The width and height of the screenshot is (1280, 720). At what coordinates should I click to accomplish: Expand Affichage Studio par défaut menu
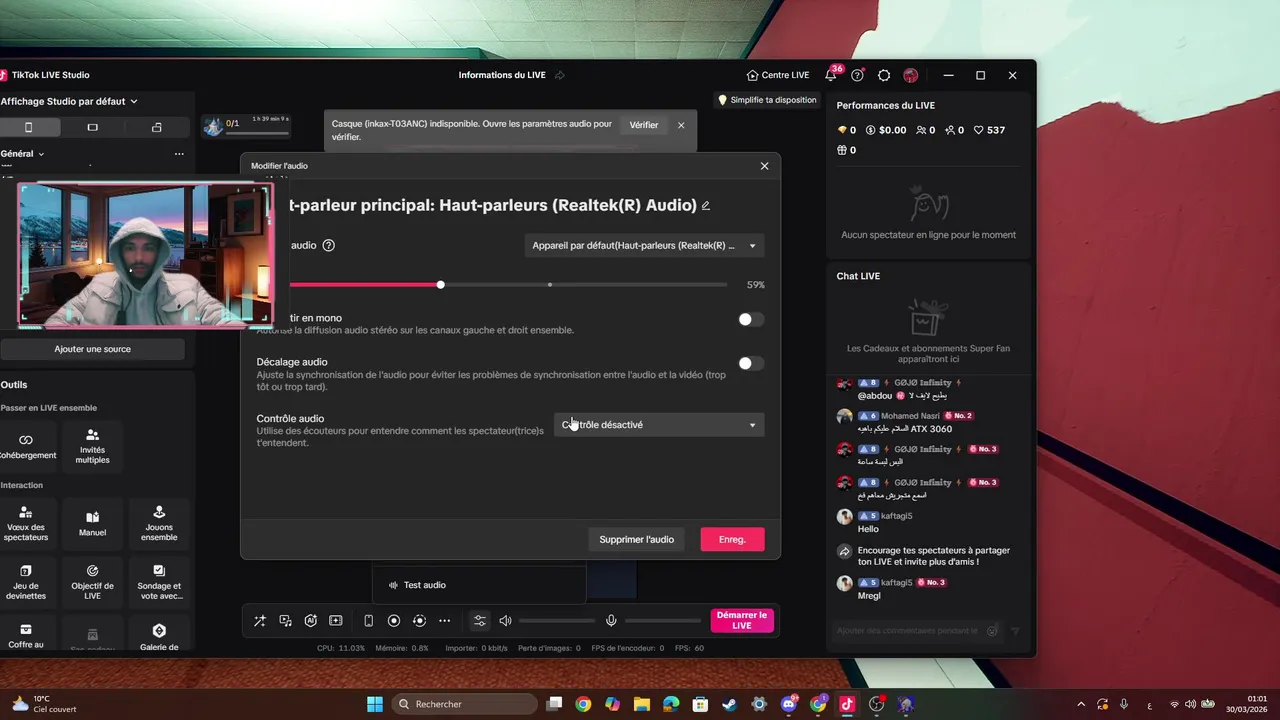[69, 101]
